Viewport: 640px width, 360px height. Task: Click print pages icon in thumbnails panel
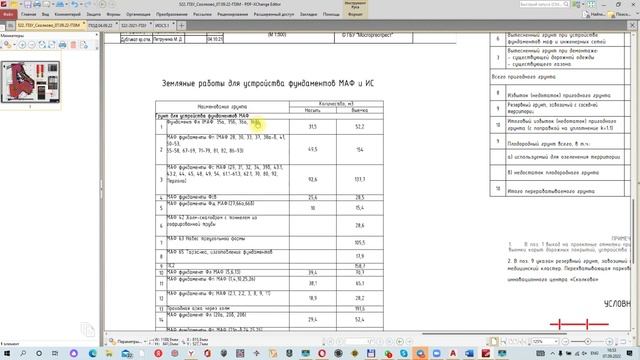[x=62, y=44]
